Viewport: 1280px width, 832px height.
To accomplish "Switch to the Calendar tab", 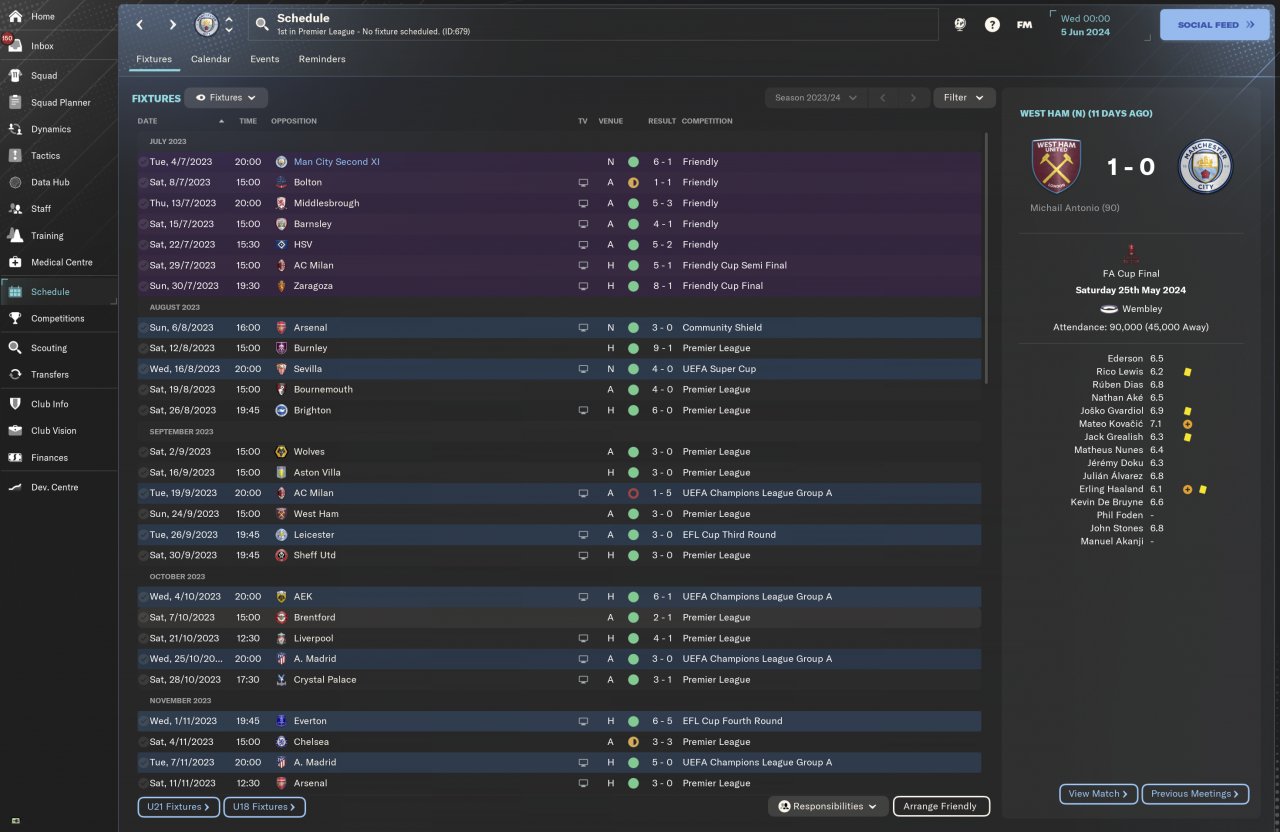I will [x=210, y=59].
